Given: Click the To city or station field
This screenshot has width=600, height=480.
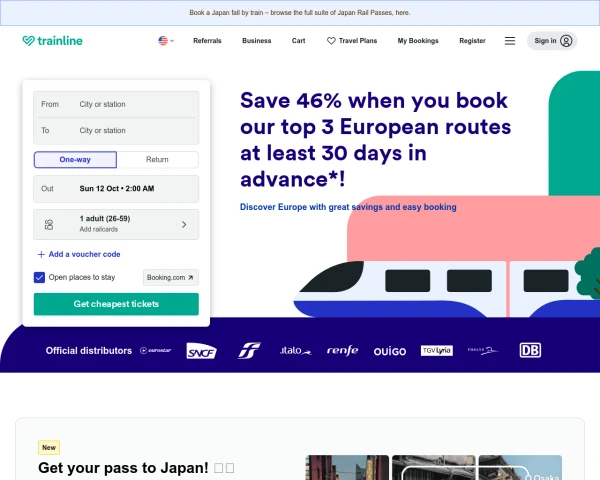Looking at the screenshot, I should [116, 131].
